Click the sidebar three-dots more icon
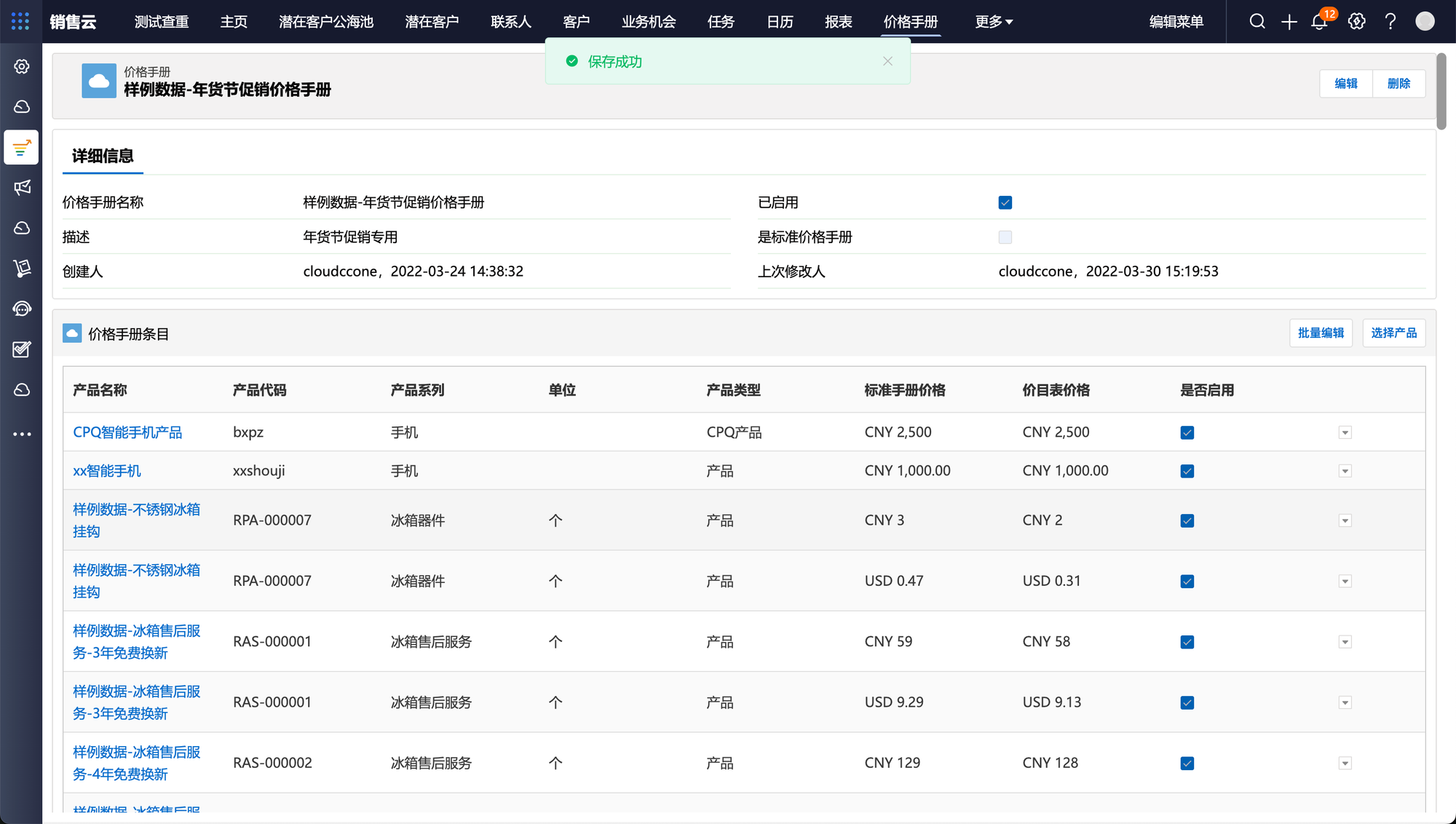Screen dimensions: 1456x824 tap(22, 434)
